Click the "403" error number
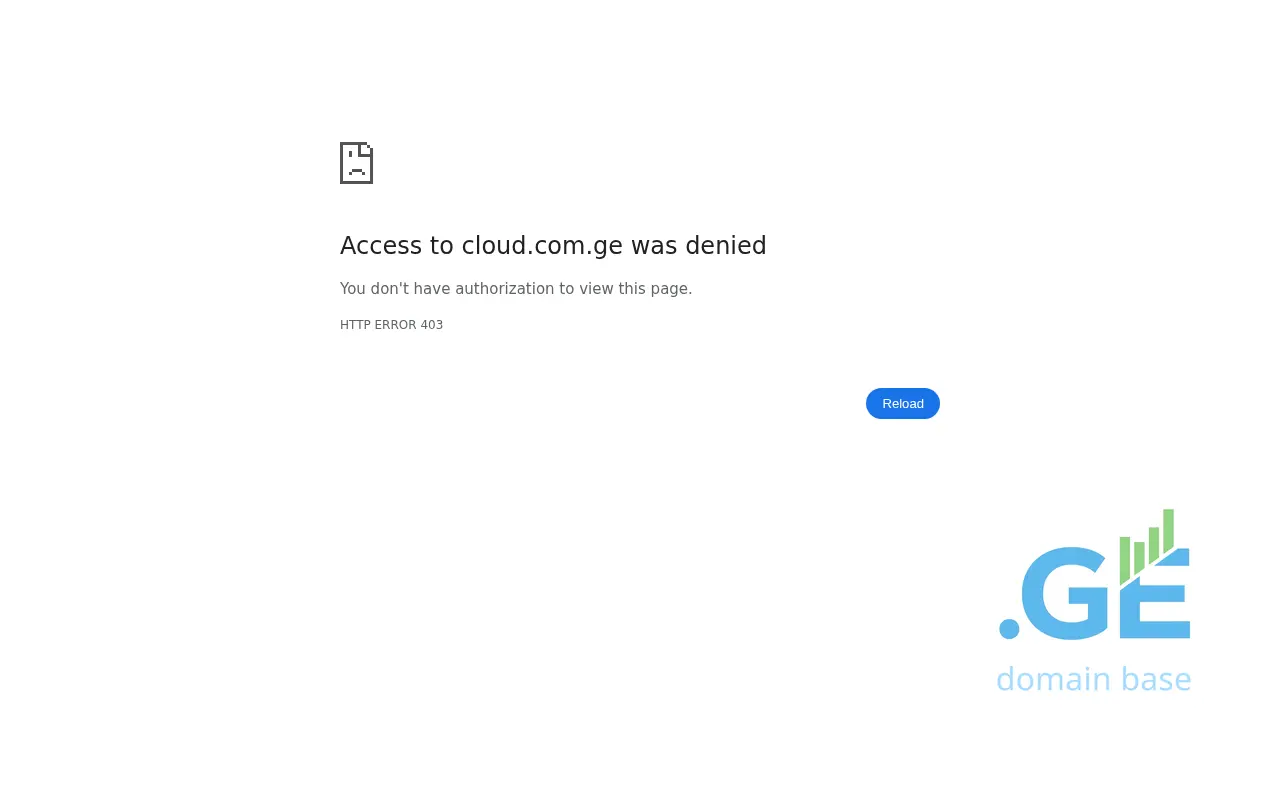Image resolution: width=1280 pixels, height=800 pixels. (x=431, y=325)
